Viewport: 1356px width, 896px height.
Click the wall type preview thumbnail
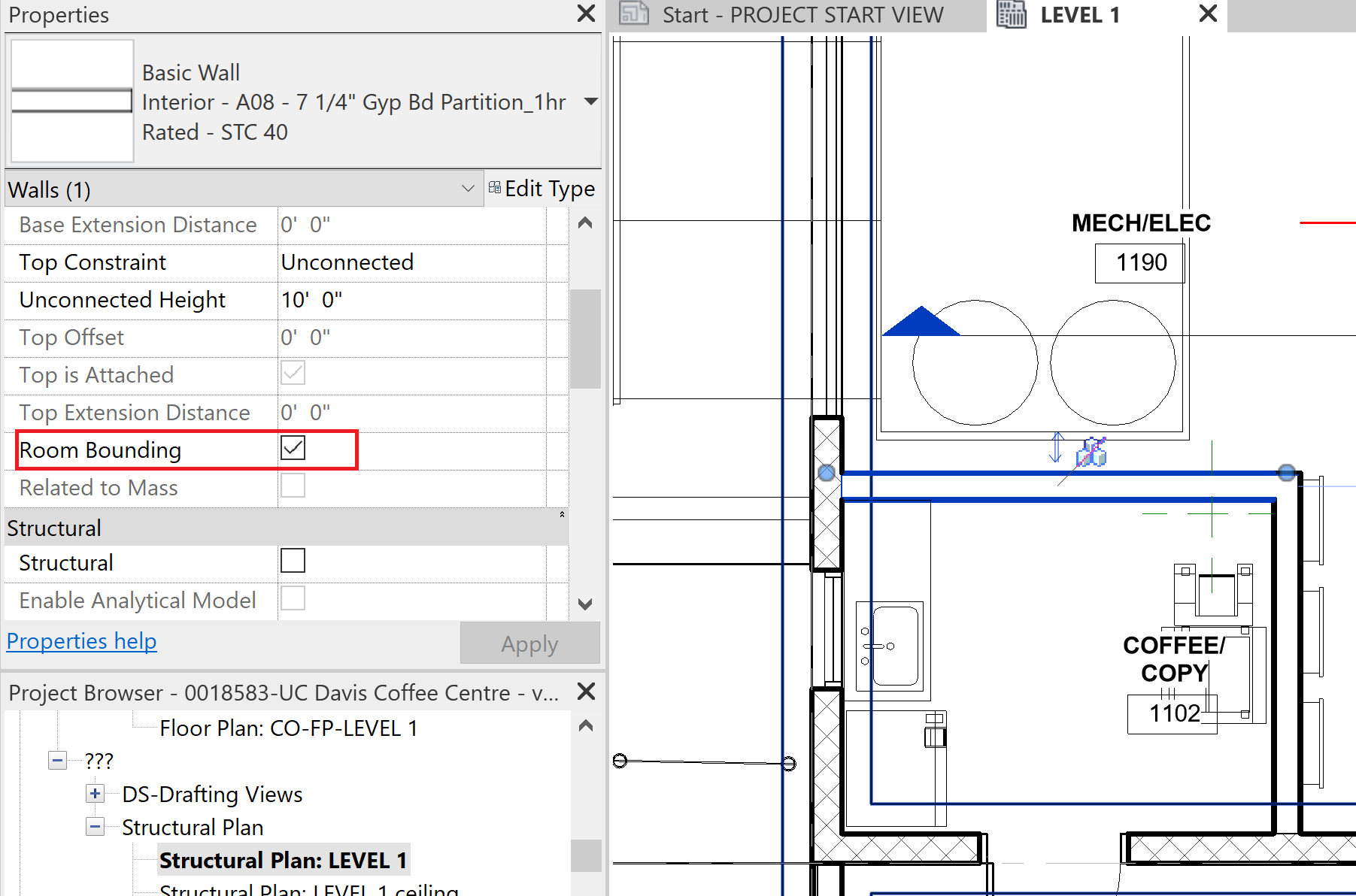point(72,101)
